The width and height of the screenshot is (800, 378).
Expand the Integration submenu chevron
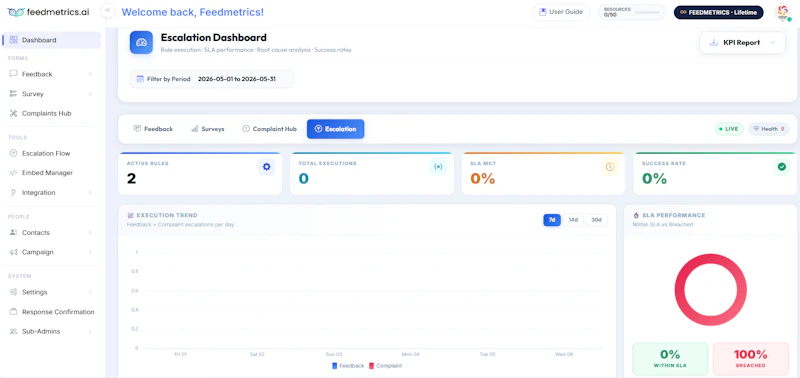[90, 193]
